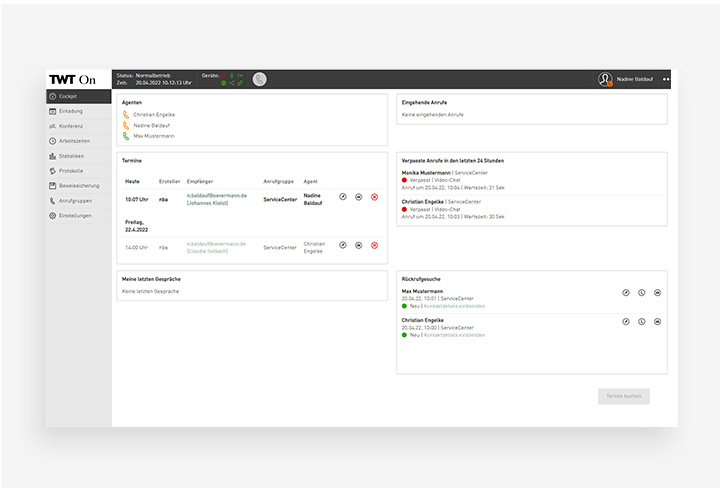720x488 pixels.
Task: Go to Konferenz in the sidebar
Action: tap(71, 126)
